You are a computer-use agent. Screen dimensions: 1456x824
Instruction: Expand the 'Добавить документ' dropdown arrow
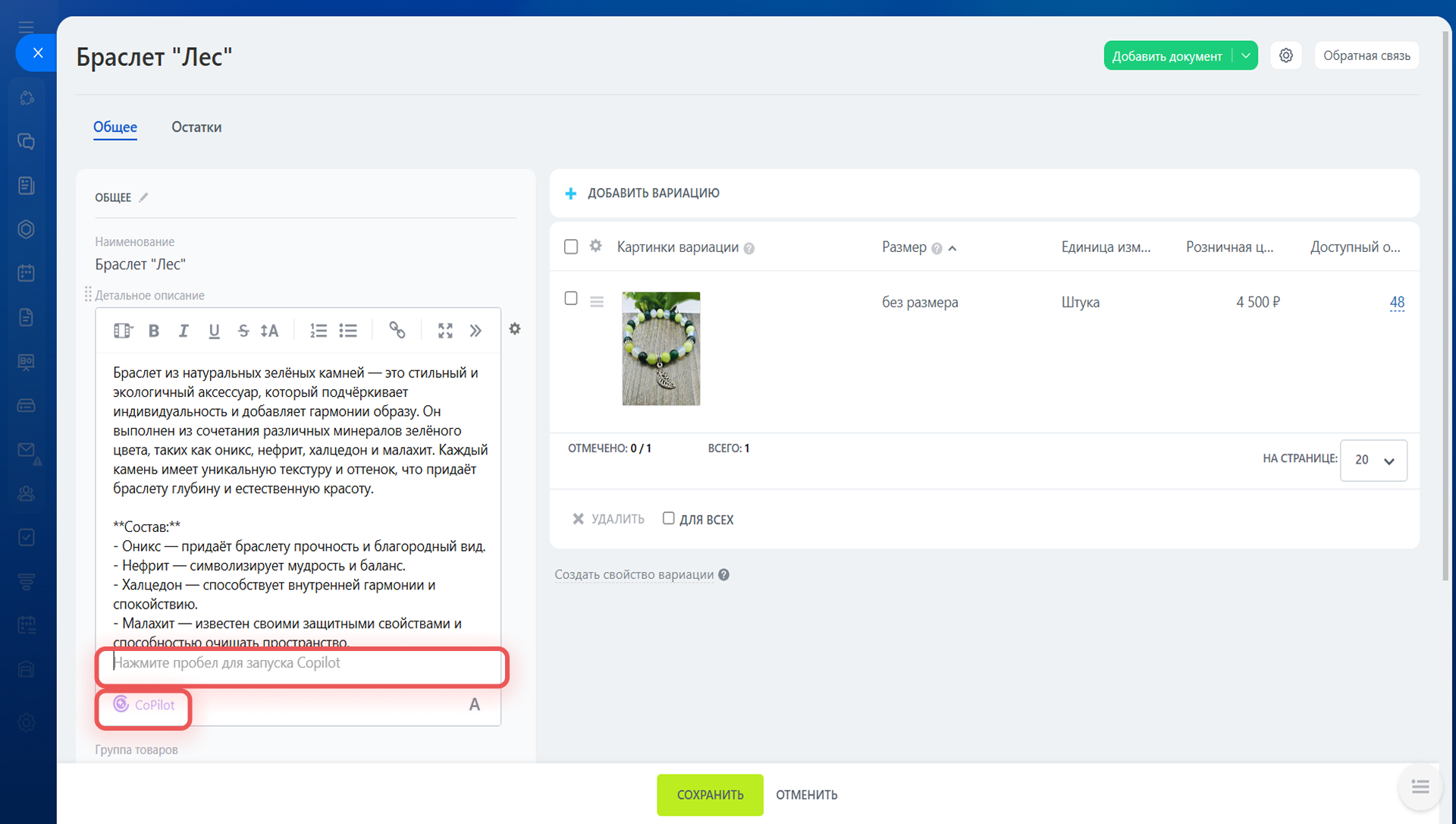[x=1245, y=55]
